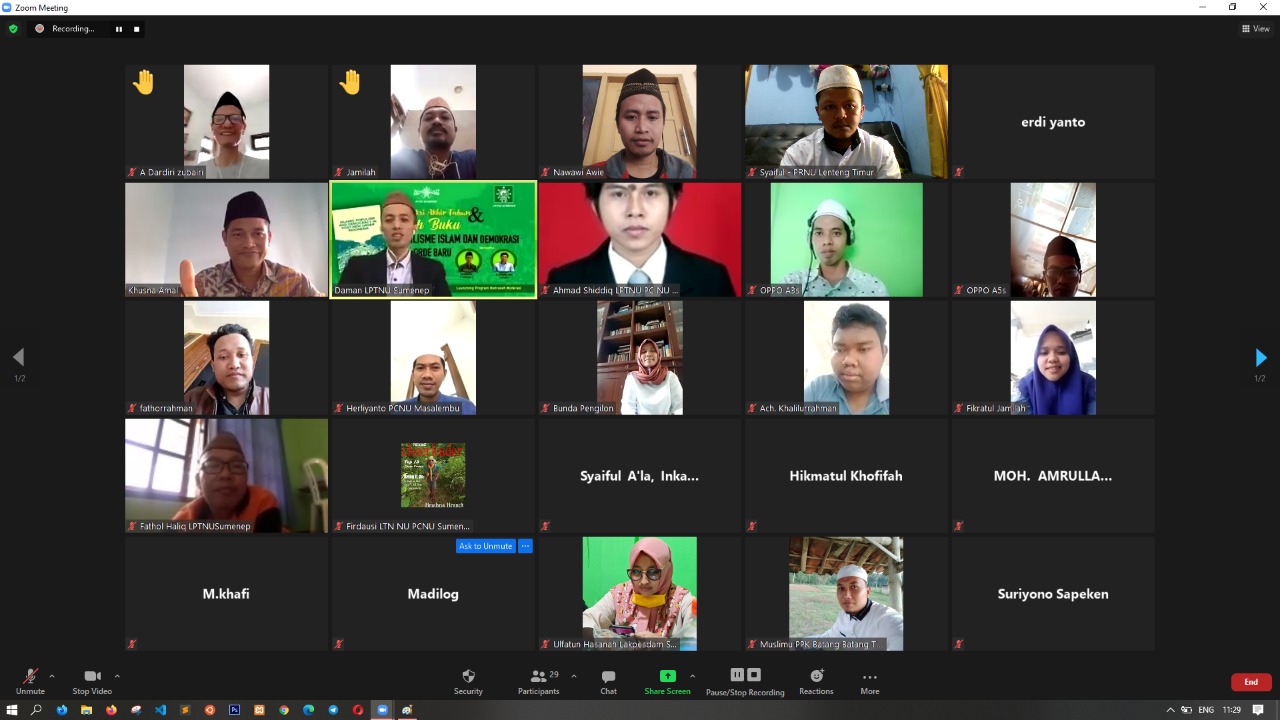Open options menu beside Ask to Unmute
This screenshot has height=720, width=1280.
(x=525, y=546)
